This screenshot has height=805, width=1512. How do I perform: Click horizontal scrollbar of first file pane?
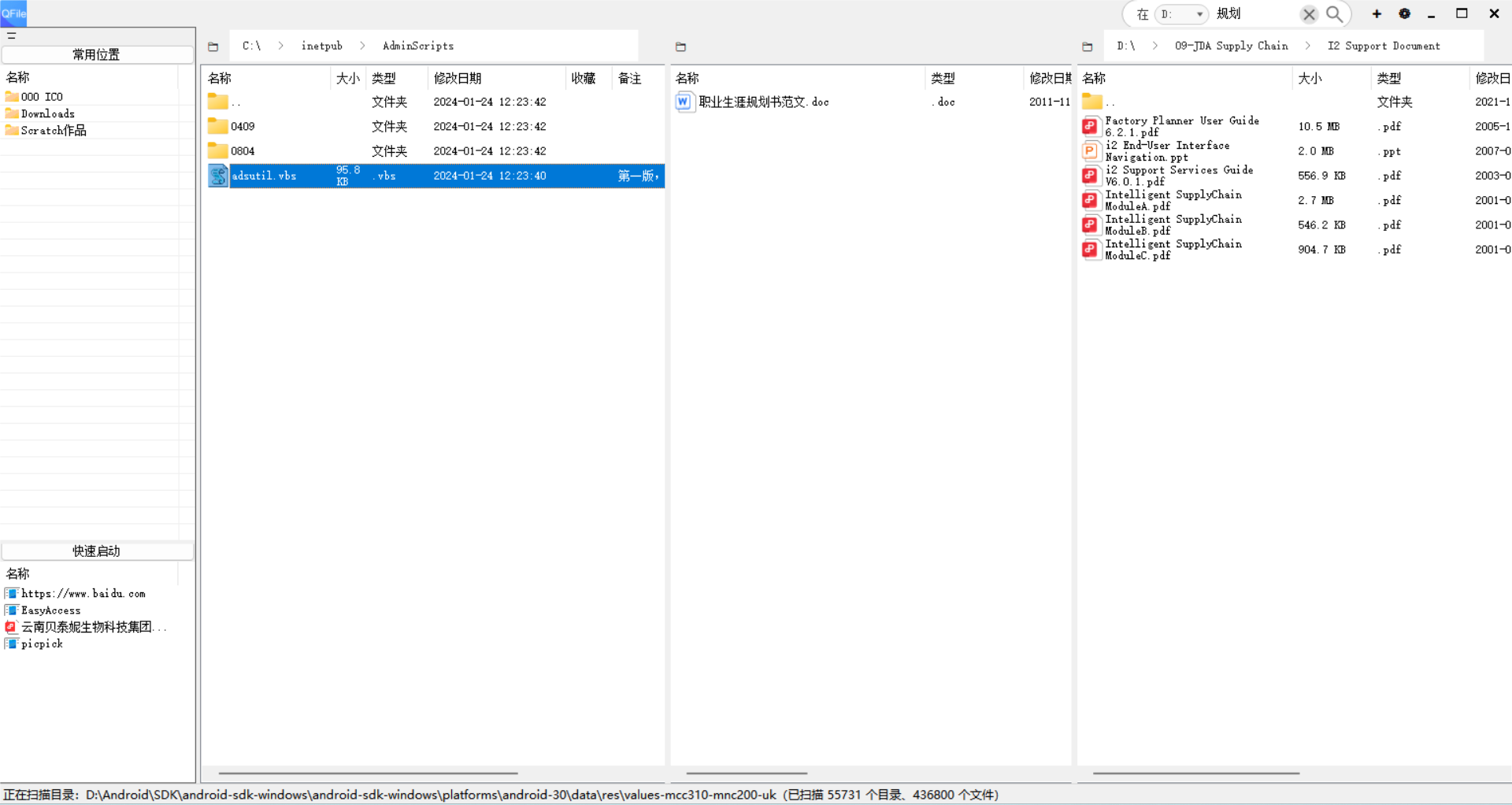pyautogui.click(x=368, y=773)
